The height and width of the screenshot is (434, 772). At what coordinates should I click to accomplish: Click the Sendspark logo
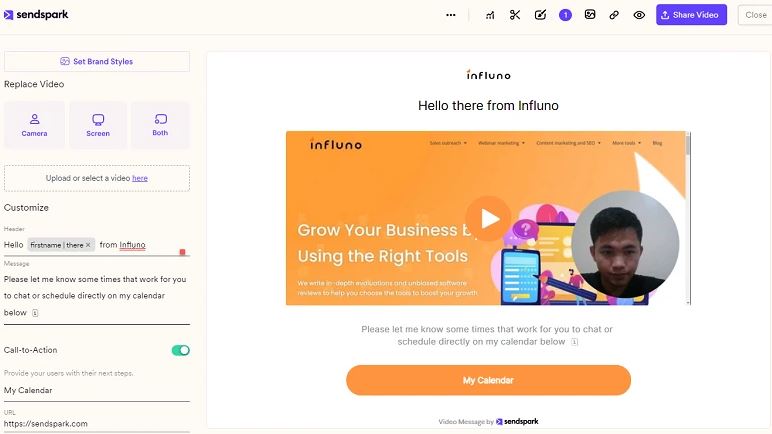(x=36, y=15)
